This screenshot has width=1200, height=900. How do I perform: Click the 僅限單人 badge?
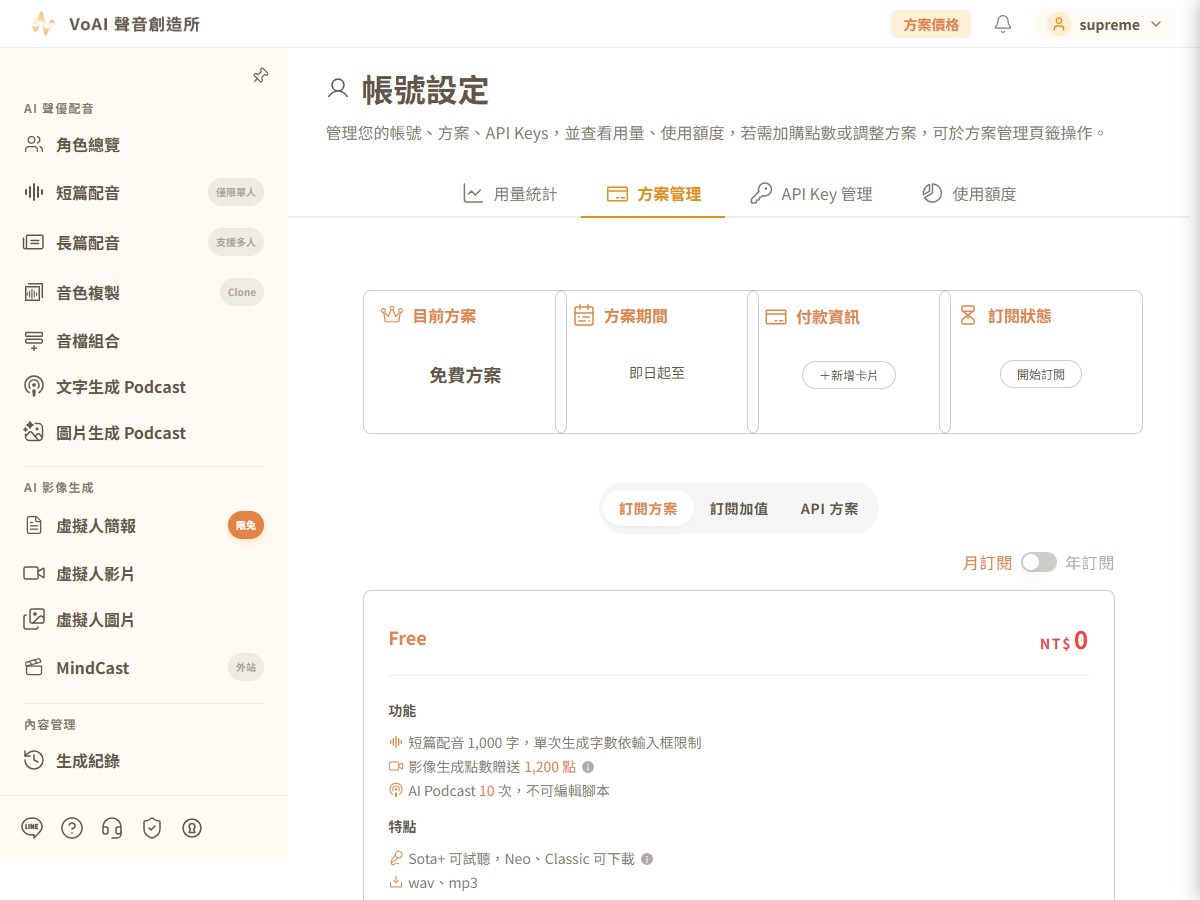pyautogui.click(x=236, y=192)
